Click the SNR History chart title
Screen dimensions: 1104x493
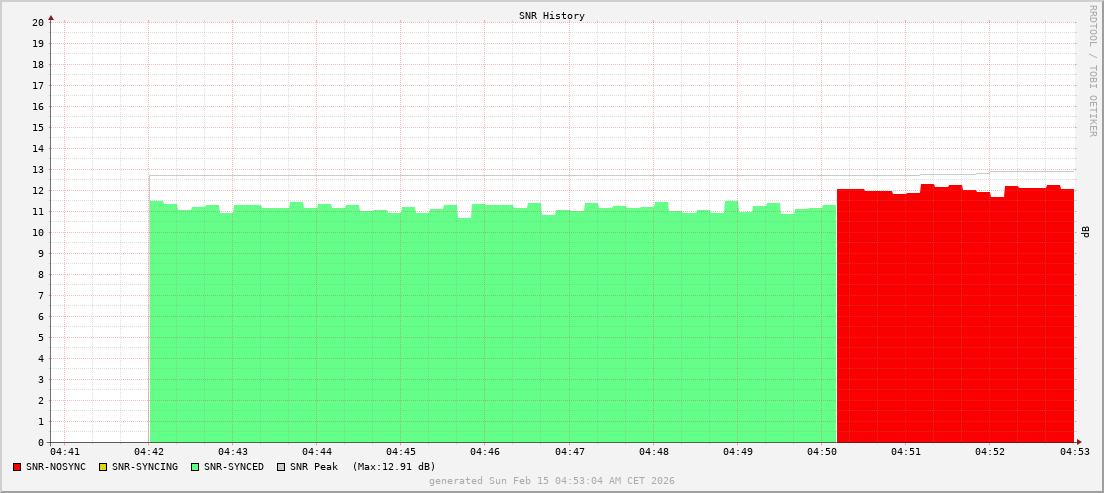pyautogui.click(x=552, y=16)
